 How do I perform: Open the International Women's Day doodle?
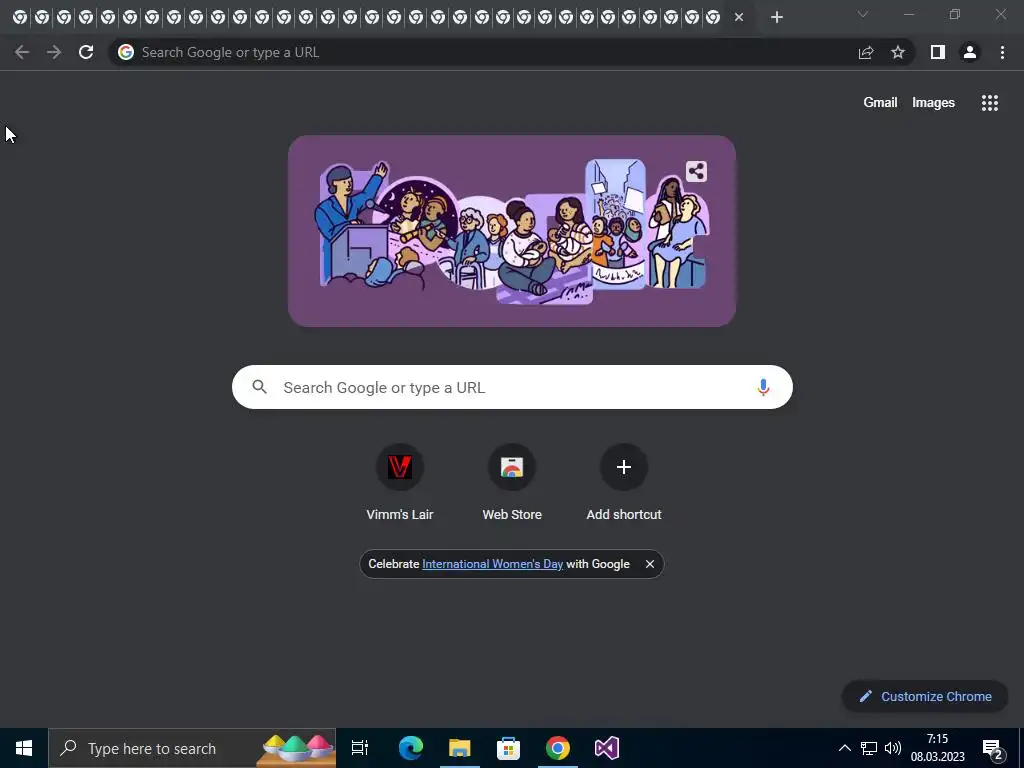[512, 231]
